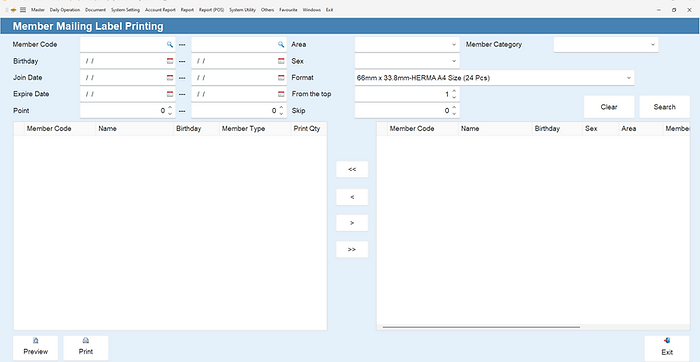Open the Others menu
The height and width of the screenshot is (362, 700).
point(267,10)
